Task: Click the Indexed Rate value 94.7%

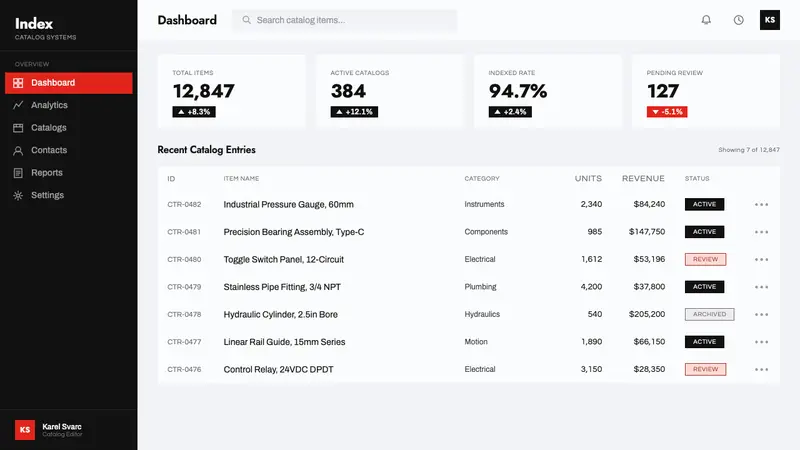Action: pos(518,91)
